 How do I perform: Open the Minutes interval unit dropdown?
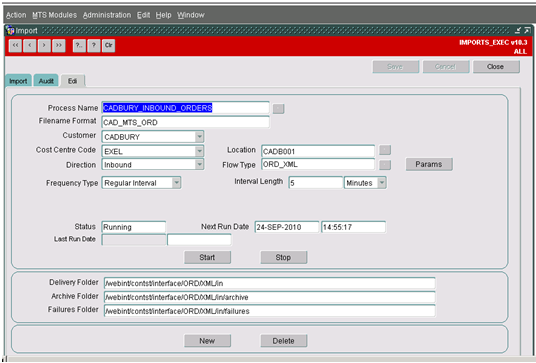[382, 183]
